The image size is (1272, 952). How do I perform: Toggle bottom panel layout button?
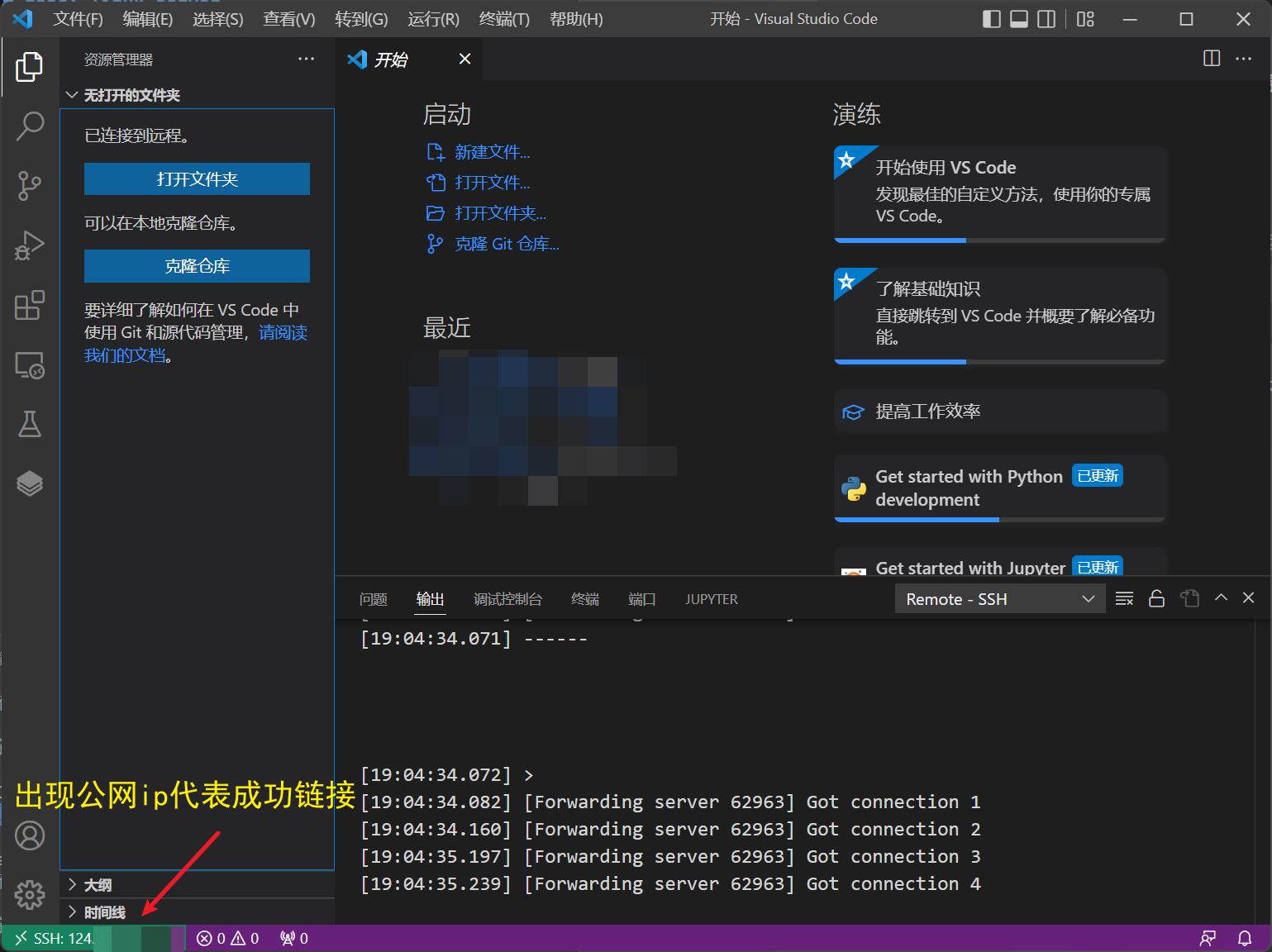pyautogui.click(x=1019, y=19)
